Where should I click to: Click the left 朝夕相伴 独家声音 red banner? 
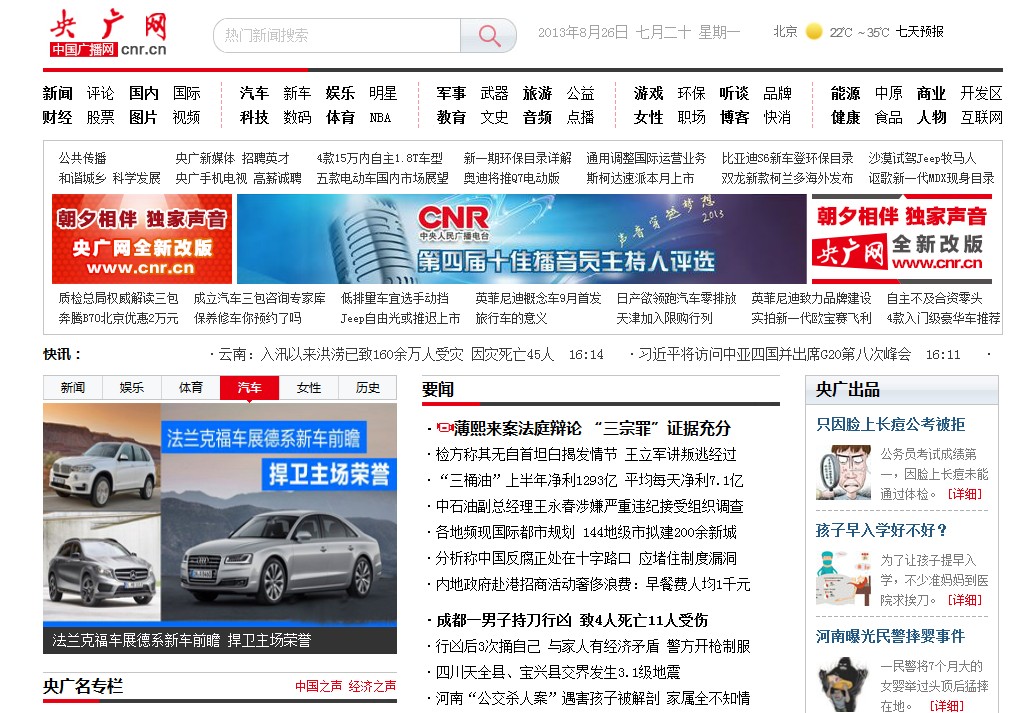[x=142, y=239]
